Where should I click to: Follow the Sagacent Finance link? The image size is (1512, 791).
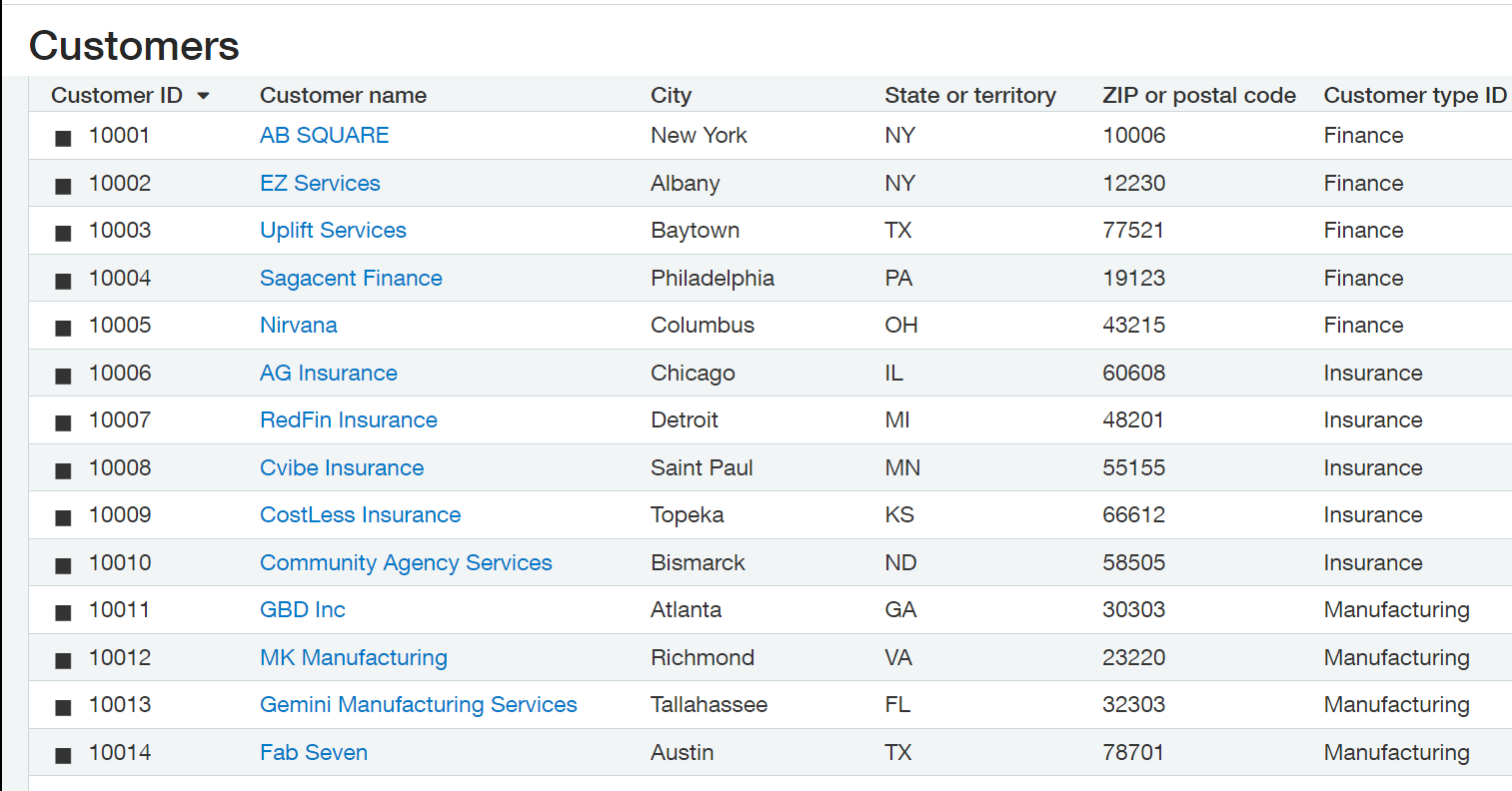click(351, 278)
